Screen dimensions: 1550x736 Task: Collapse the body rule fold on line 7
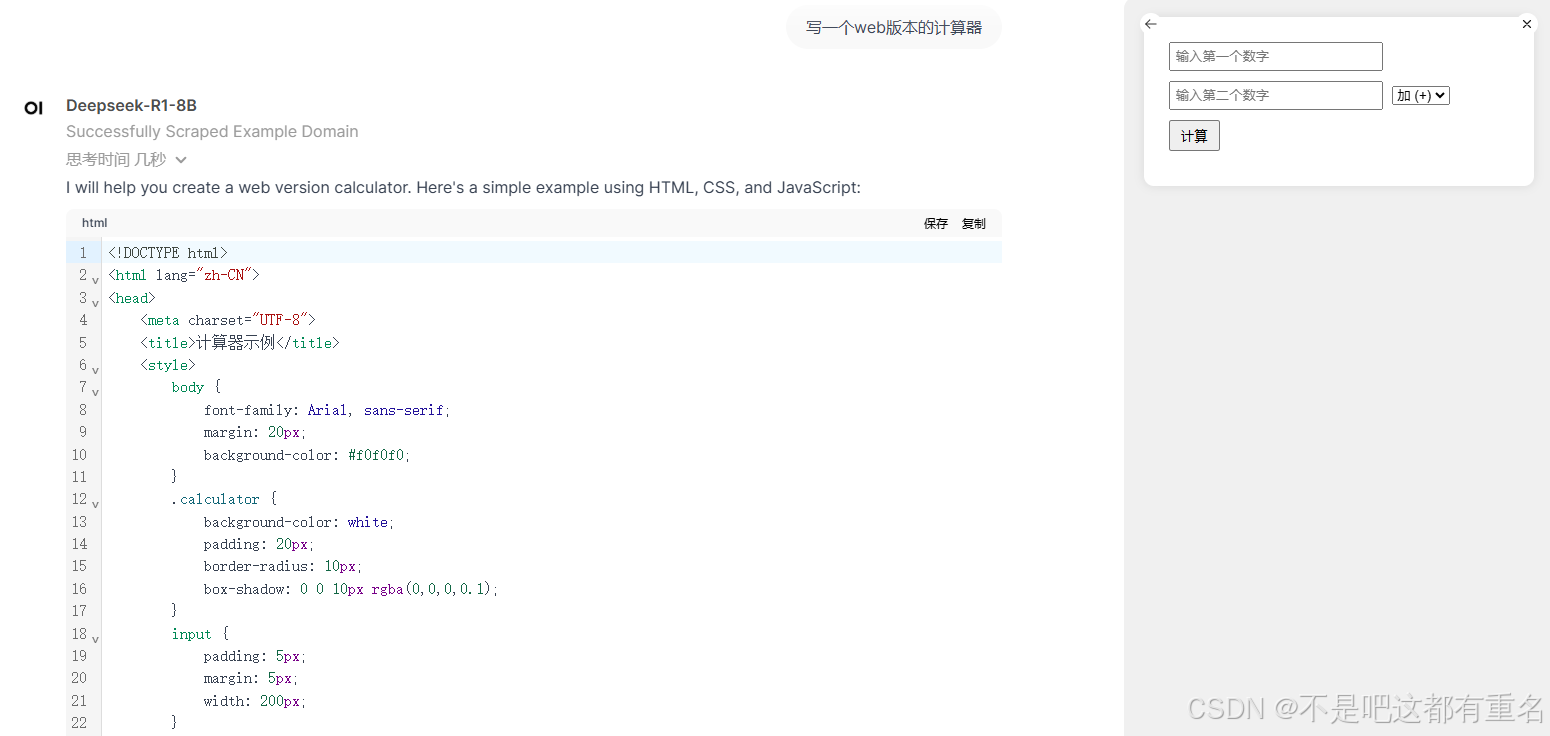96,393
